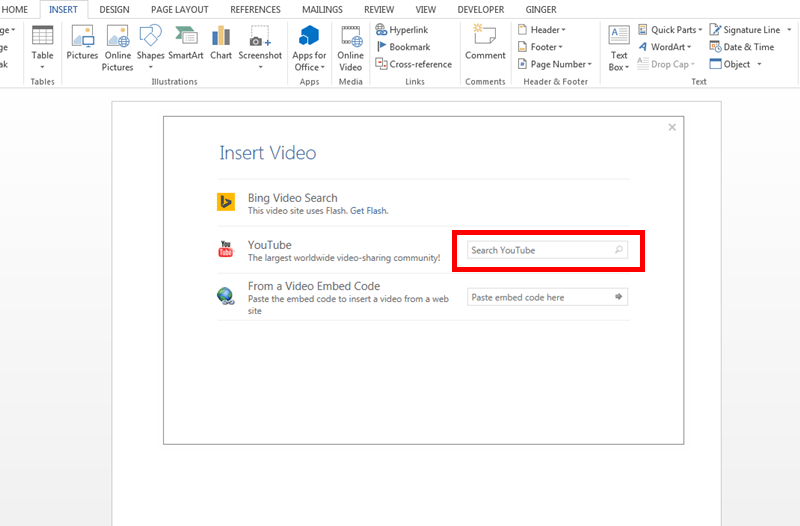Open the Table insert menu
This screenshot has width=800, height=526.
coord(42,48)
